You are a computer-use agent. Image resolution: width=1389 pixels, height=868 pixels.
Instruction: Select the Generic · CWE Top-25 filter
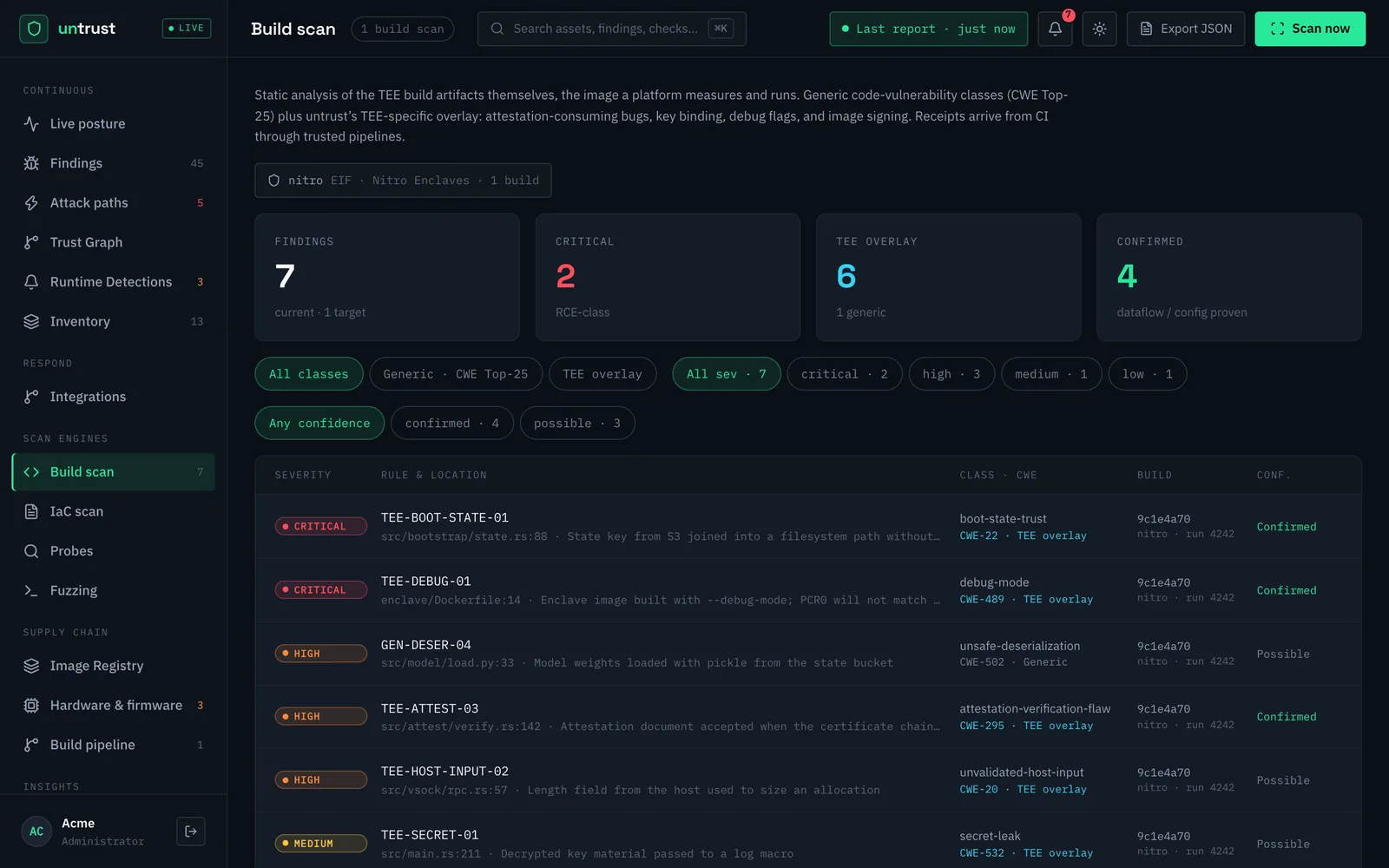pos(456,374)
